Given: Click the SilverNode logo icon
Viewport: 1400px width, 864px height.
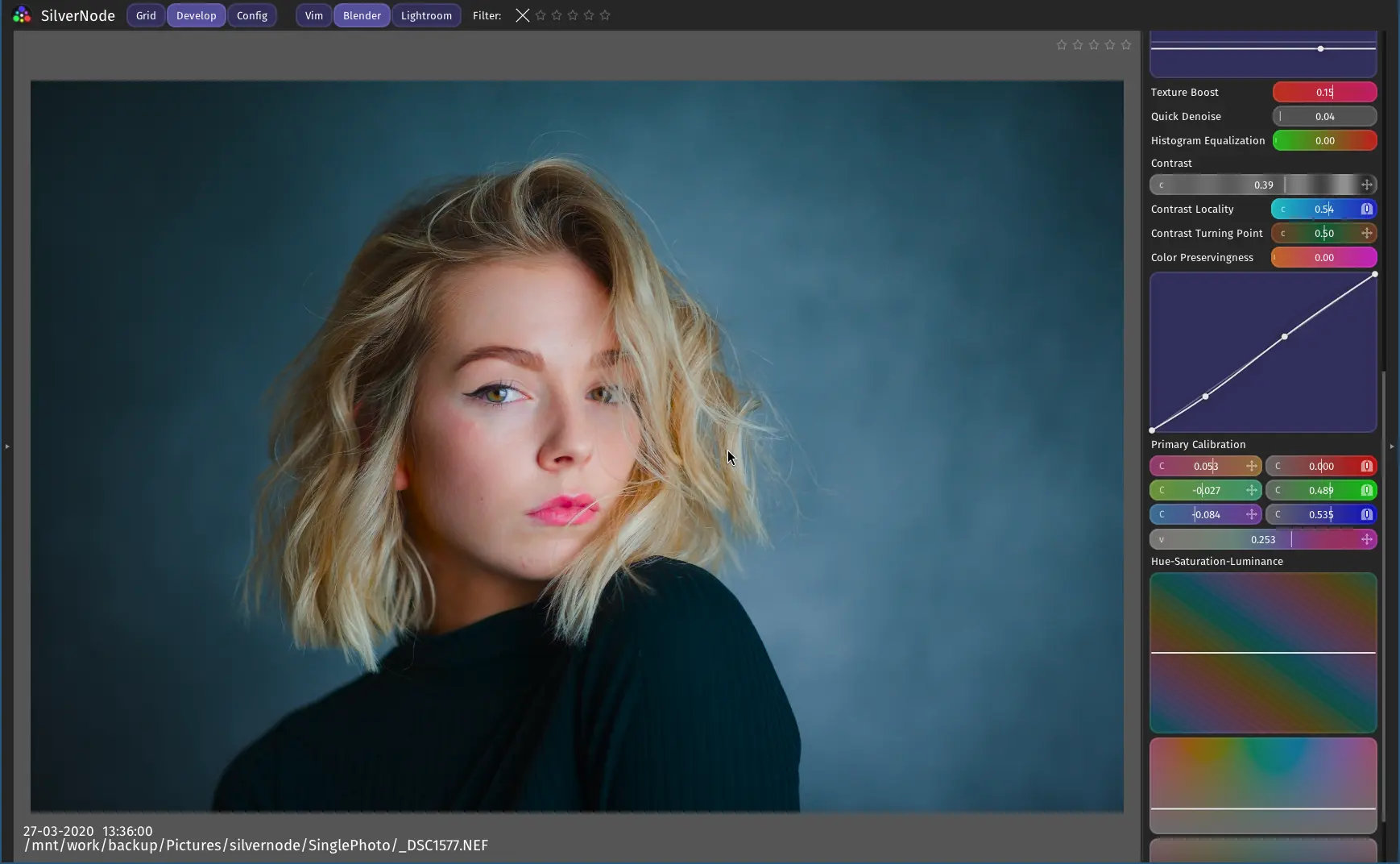Looking at the screenshot, I should (22, 15).
